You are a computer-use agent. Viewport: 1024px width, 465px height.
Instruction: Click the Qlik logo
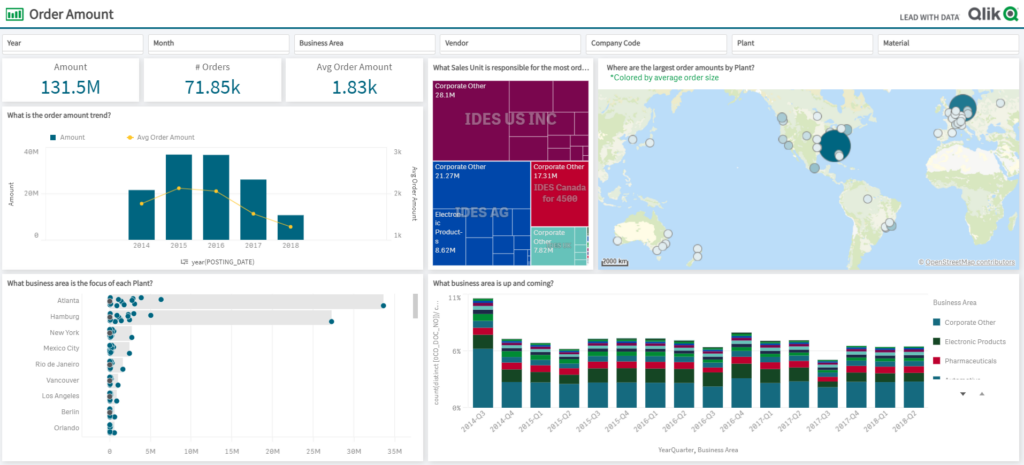[x=993, y=15]
